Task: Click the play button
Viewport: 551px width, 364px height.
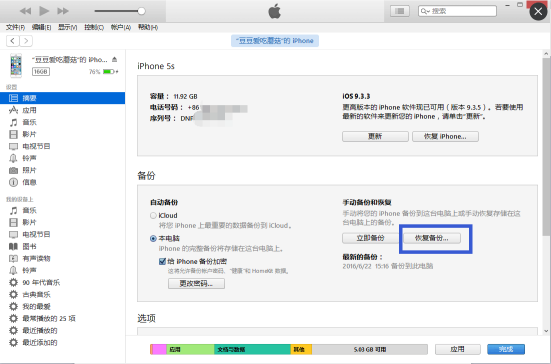Action: point(44,11)
